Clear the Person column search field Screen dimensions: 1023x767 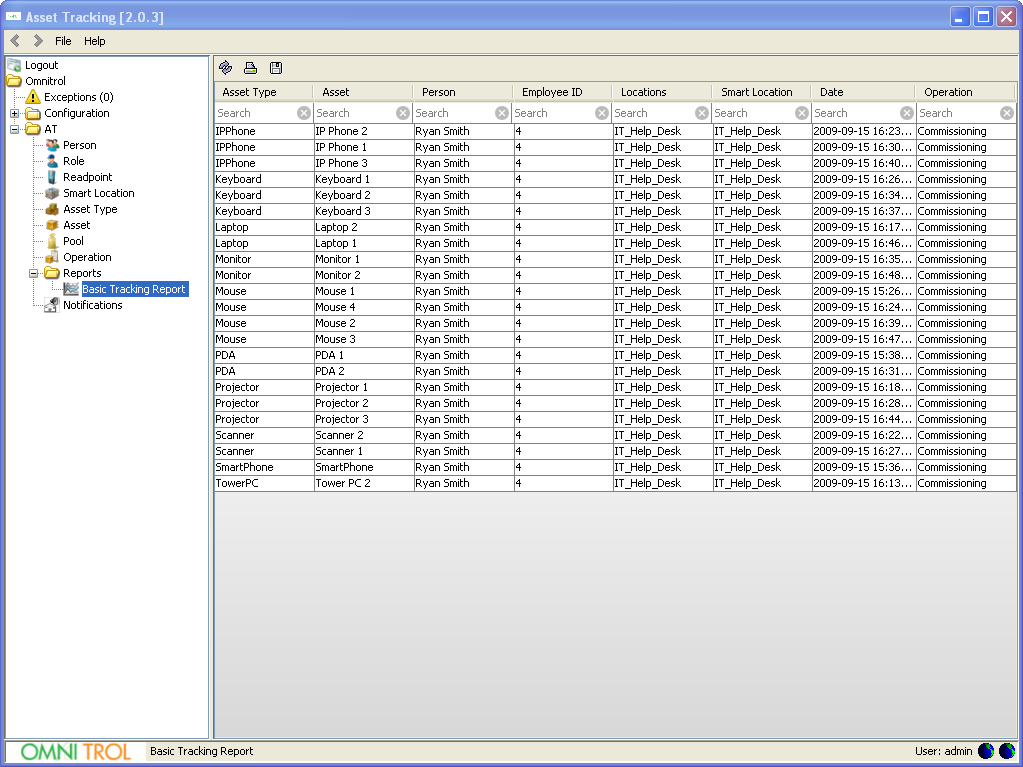point(503,113)
